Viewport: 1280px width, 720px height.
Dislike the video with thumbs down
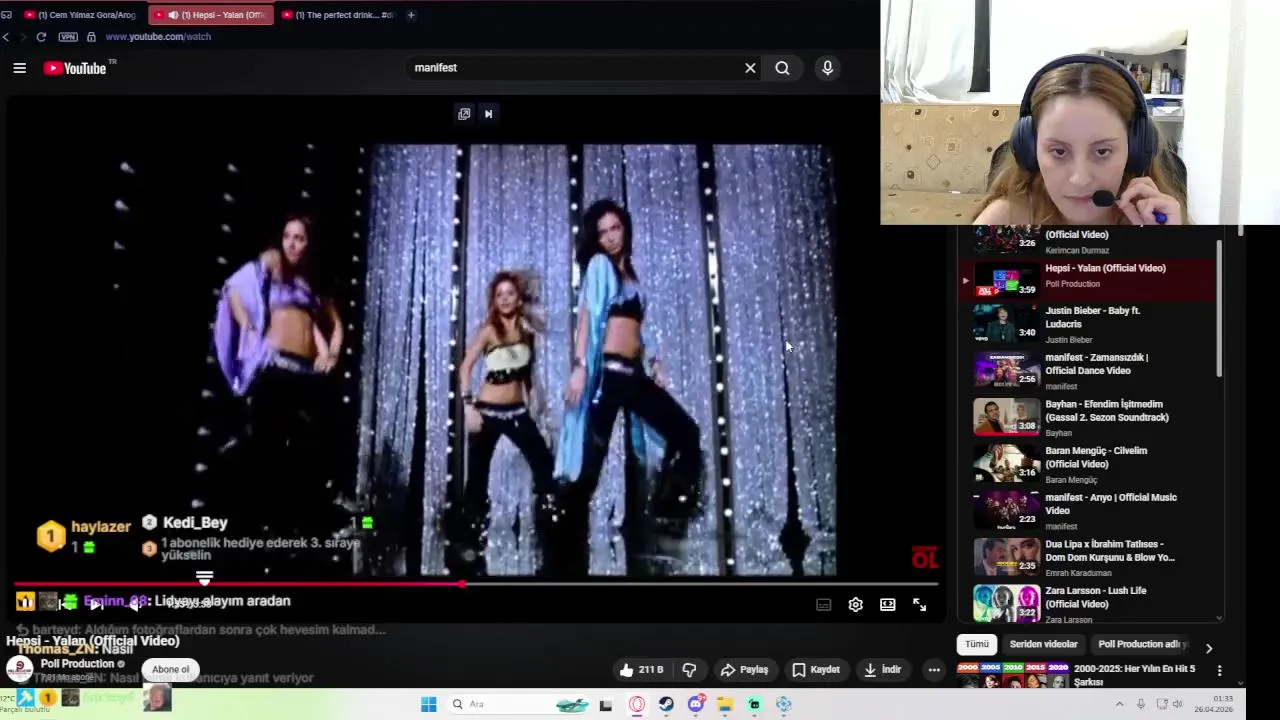click(x=689, y=670)
